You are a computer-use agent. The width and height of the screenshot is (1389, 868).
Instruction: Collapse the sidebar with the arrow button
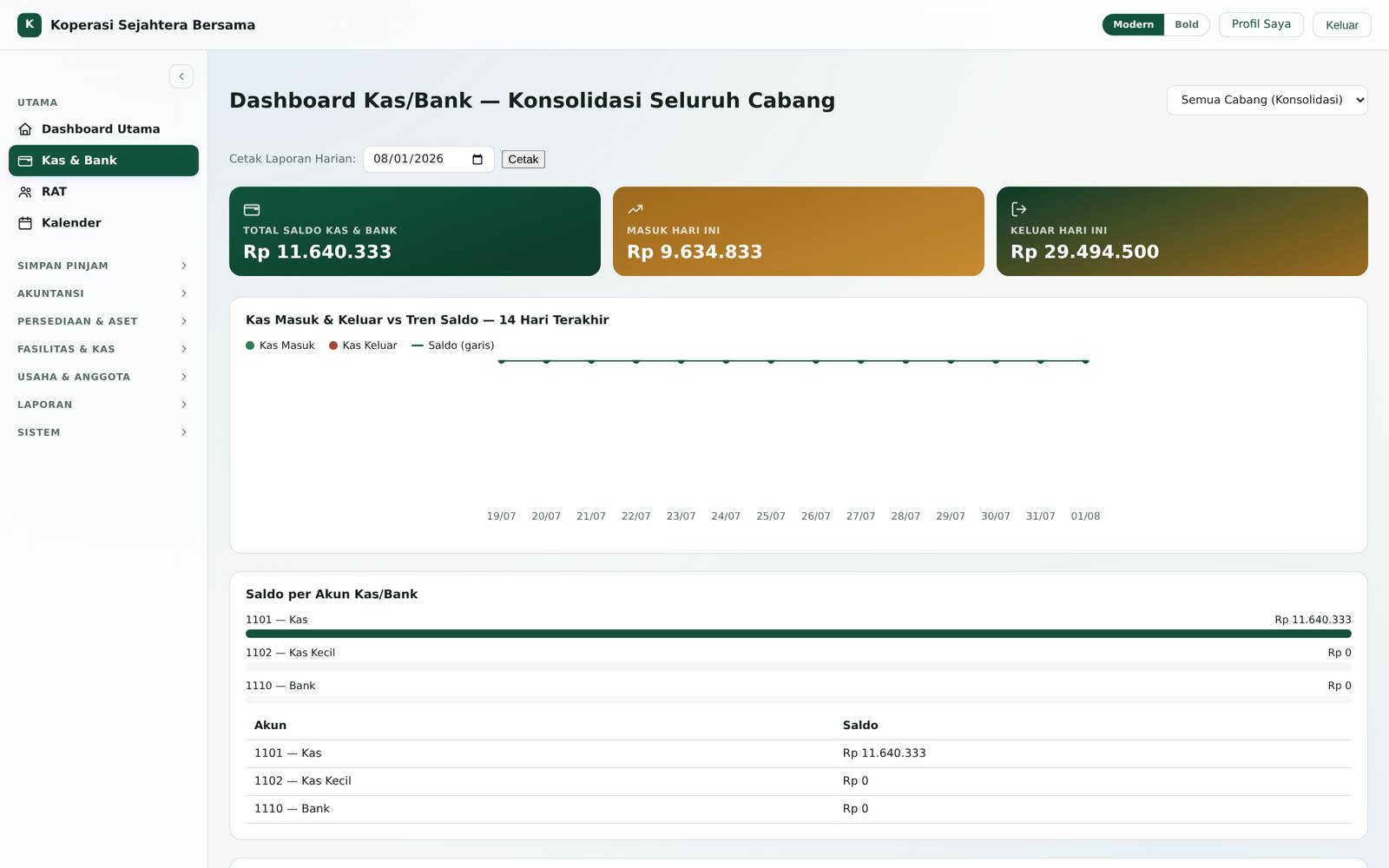point(181,76)
